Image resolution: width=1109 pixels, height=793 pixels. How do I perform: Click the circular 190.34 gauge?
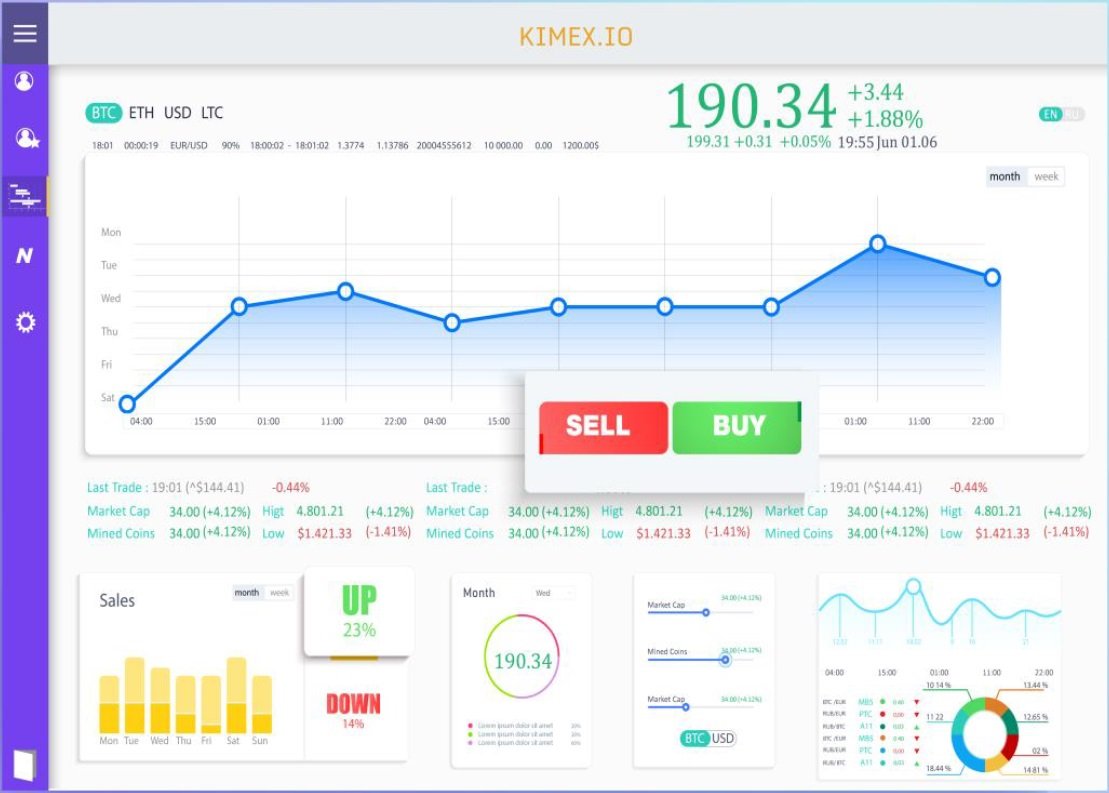tap(522, 656)
